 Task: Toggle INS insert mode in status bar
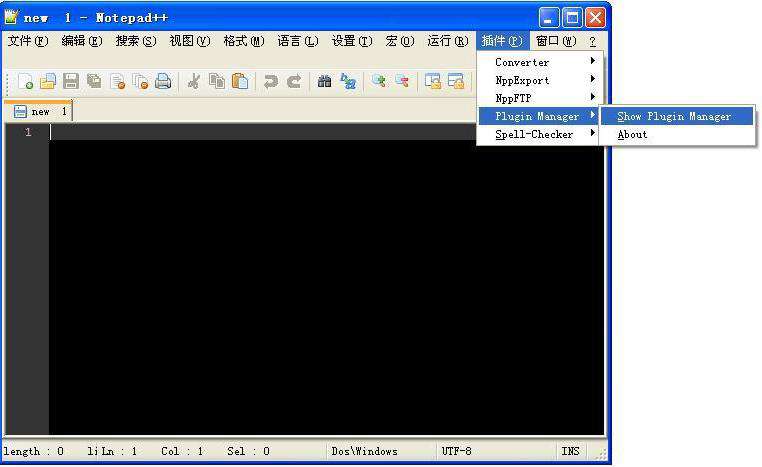571,451
